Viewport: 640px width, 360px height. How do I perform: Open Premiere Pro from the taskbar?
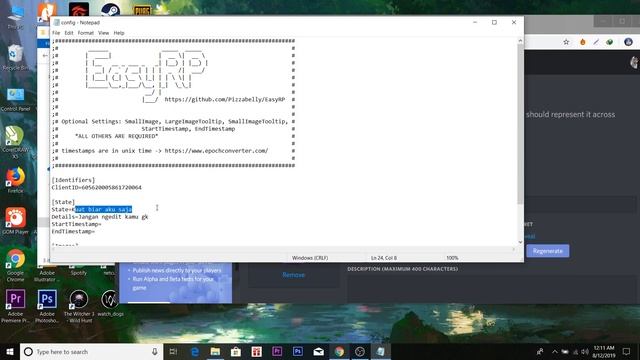pyautogui.click(x=277, y=351)
